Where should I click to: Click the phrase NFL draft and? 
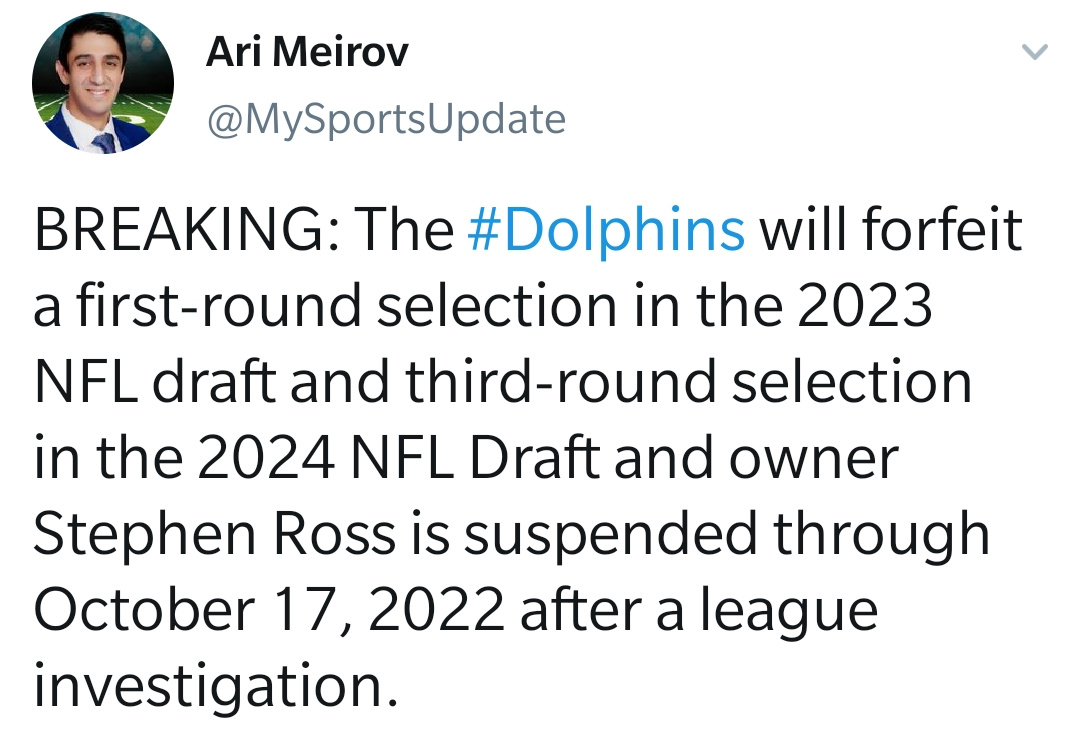click(211, 382)
